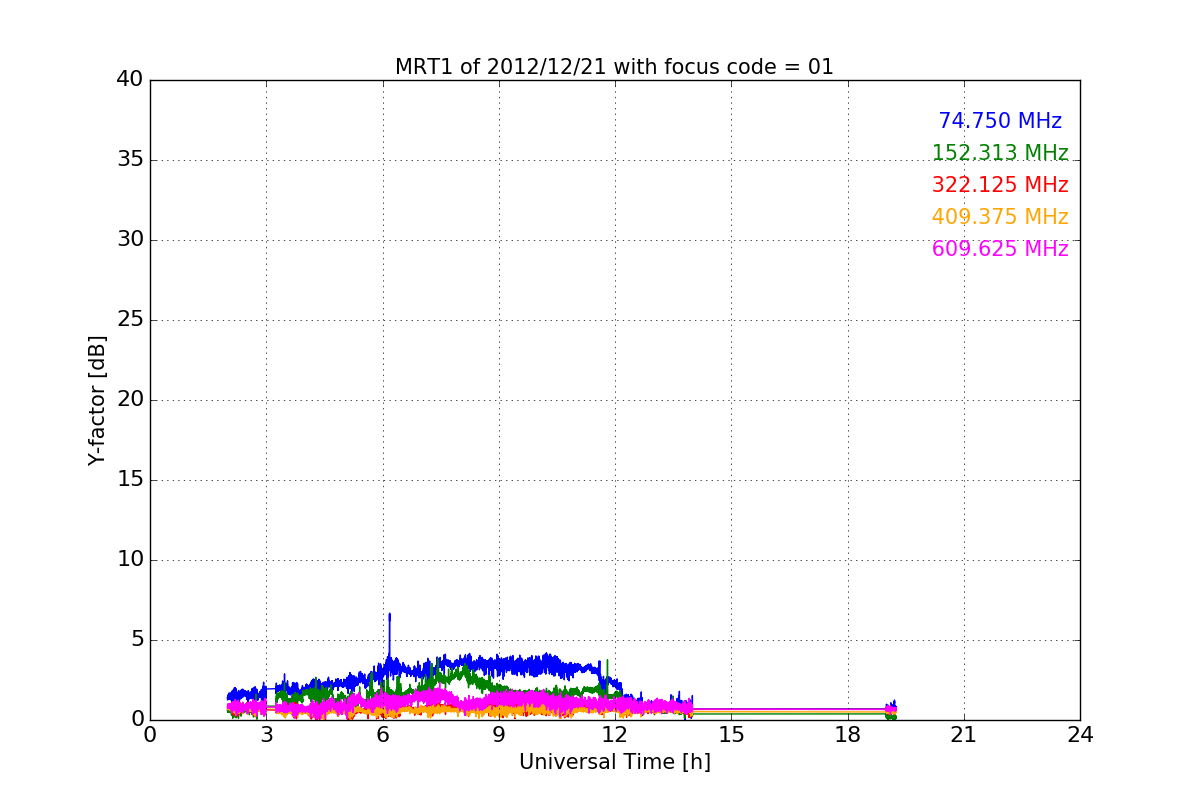Select the orange 409.375 MHz legend label
The width and height of the screenshot is (1200, 800).
click(x=1000, y=217)
